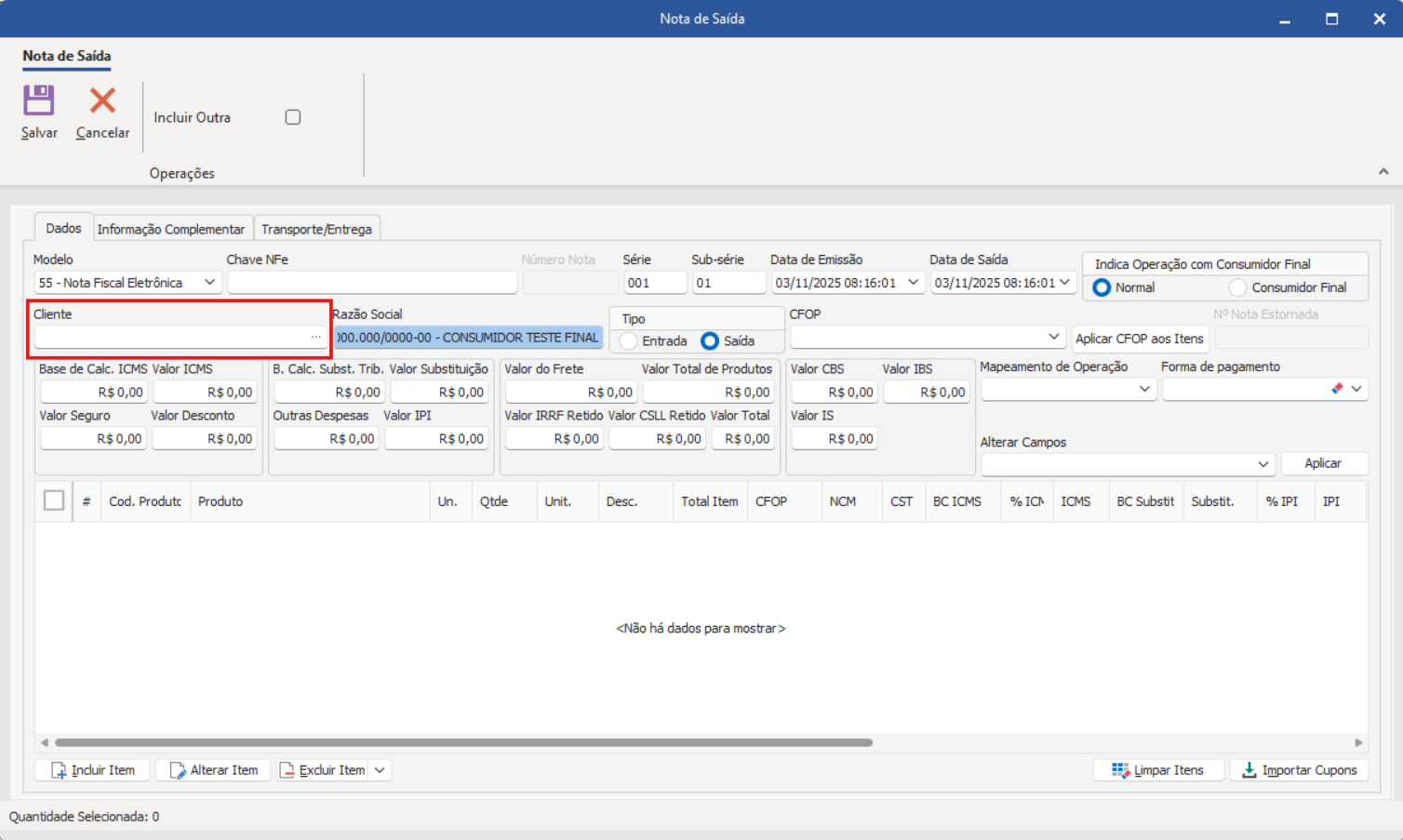Click the Limpar Itens icon button
This screenshot has width=1403, height=840.
point(1120,770)
